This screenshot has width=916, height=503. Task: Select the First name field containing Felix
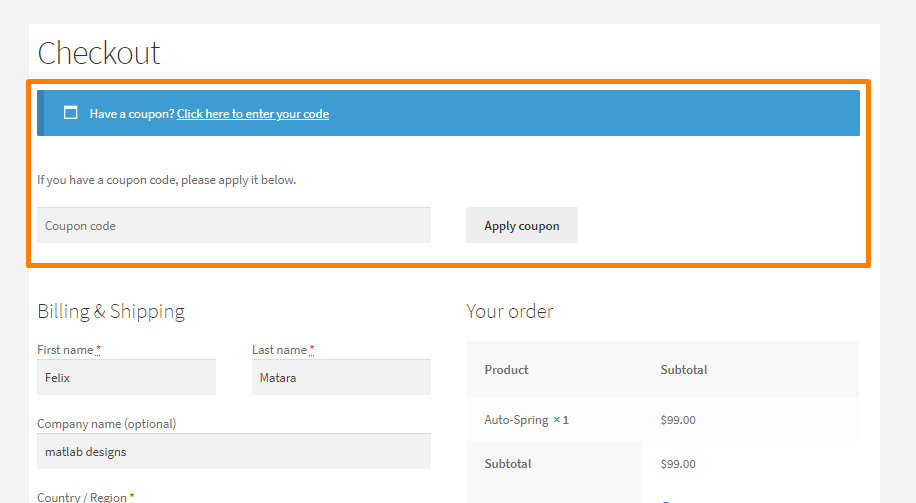[126, 377]
